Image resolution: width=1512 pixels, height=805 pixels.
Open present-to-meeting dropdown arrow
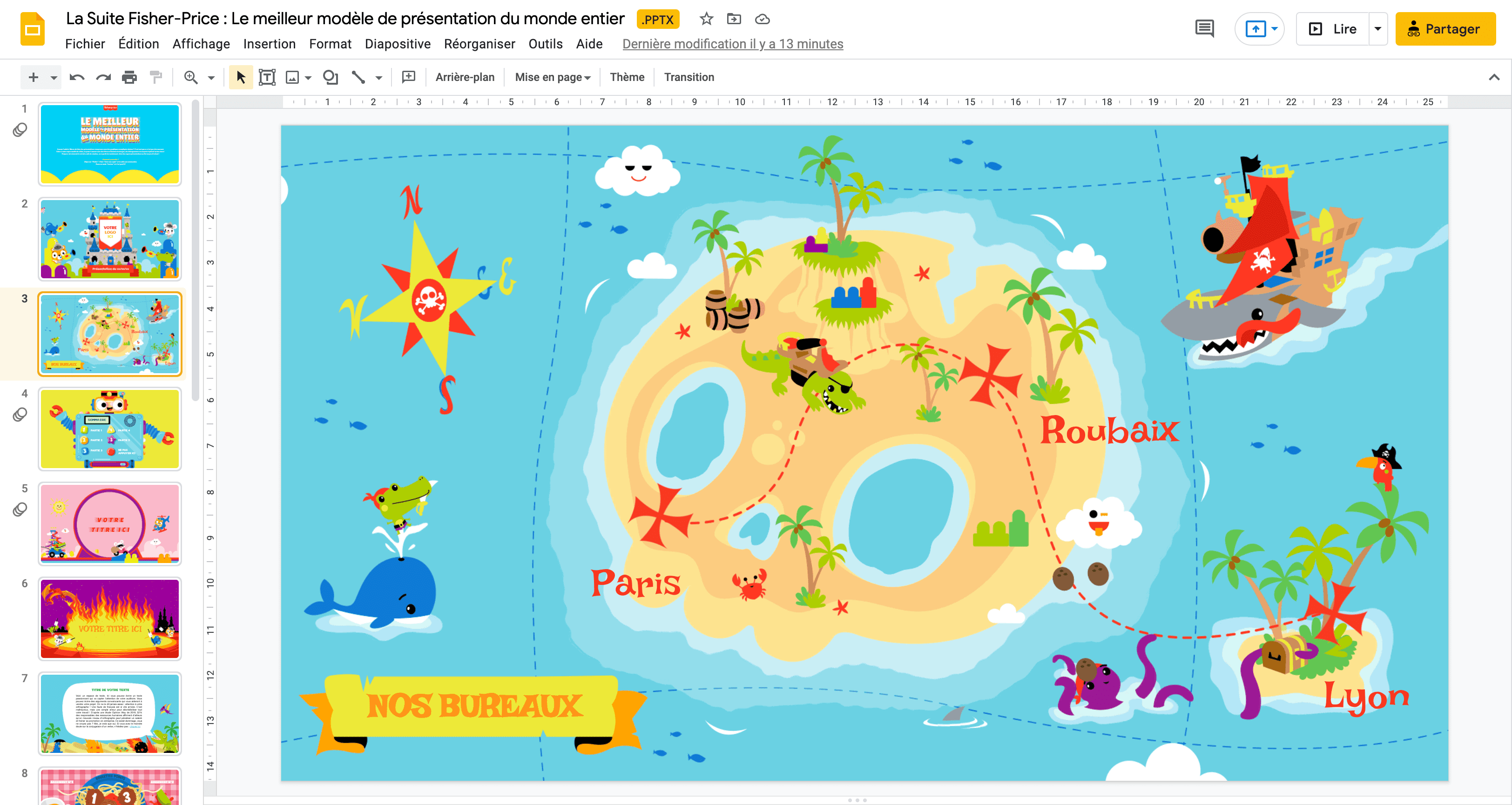pos(1274,29)
